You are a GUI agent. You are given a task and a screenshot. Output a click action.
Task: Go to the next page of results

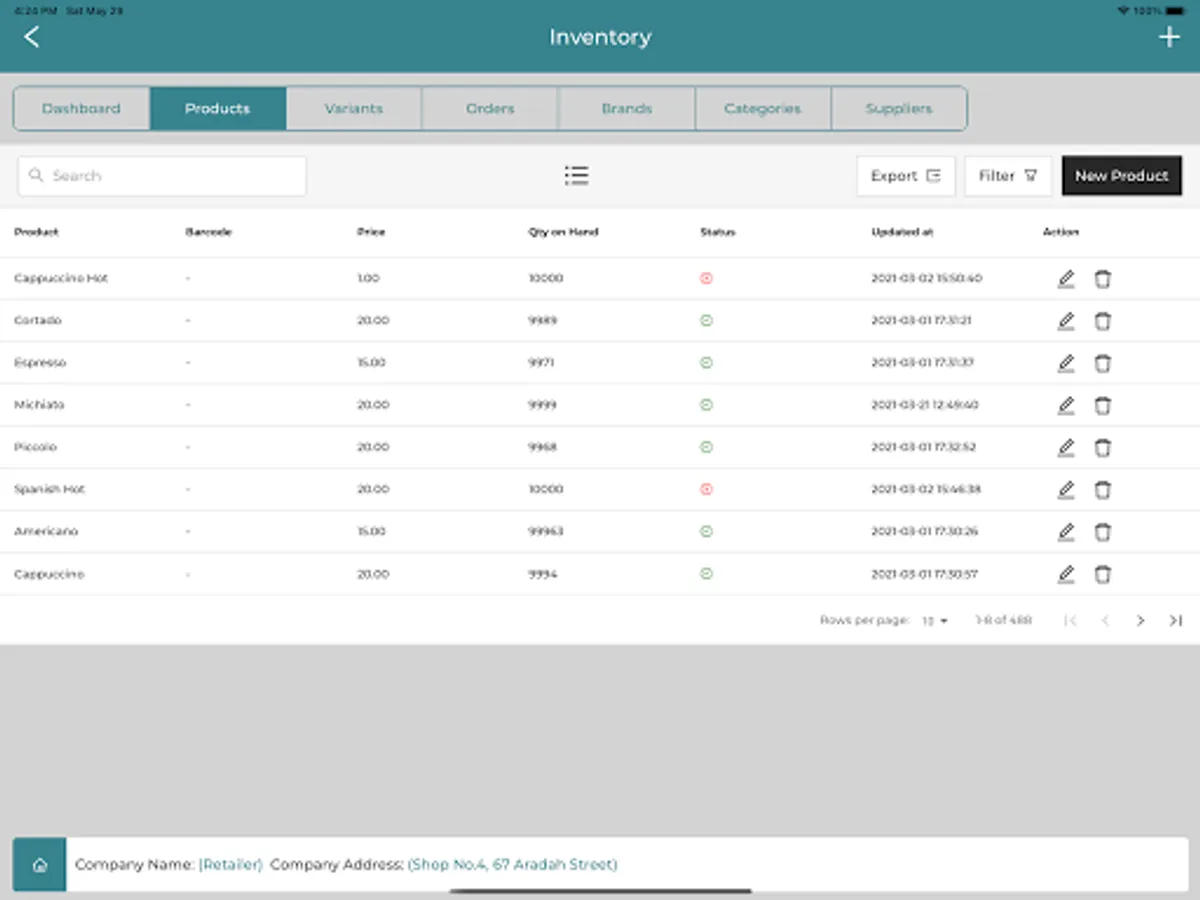tap(1140, 621)
